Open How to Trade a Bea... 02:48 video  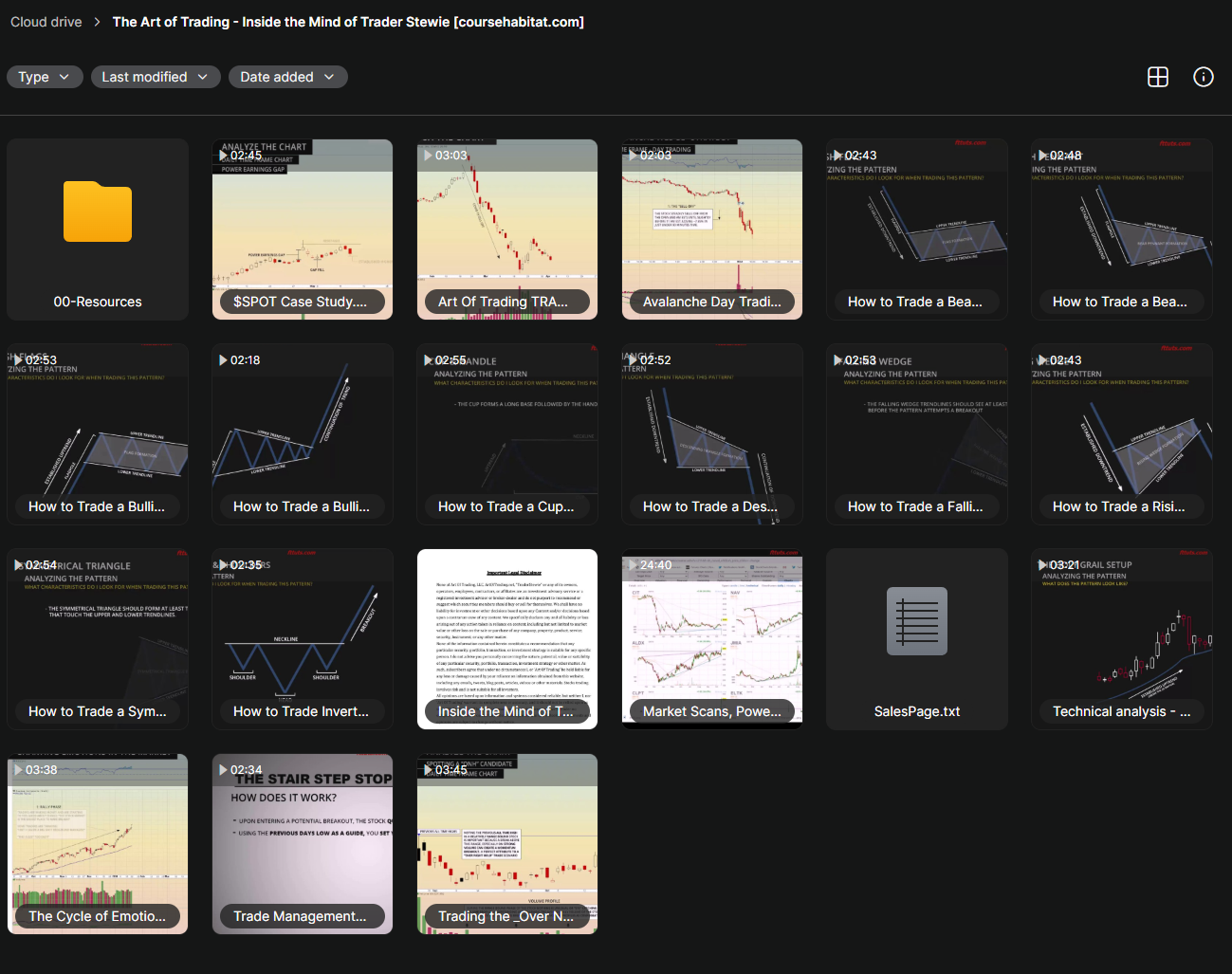1122,230
